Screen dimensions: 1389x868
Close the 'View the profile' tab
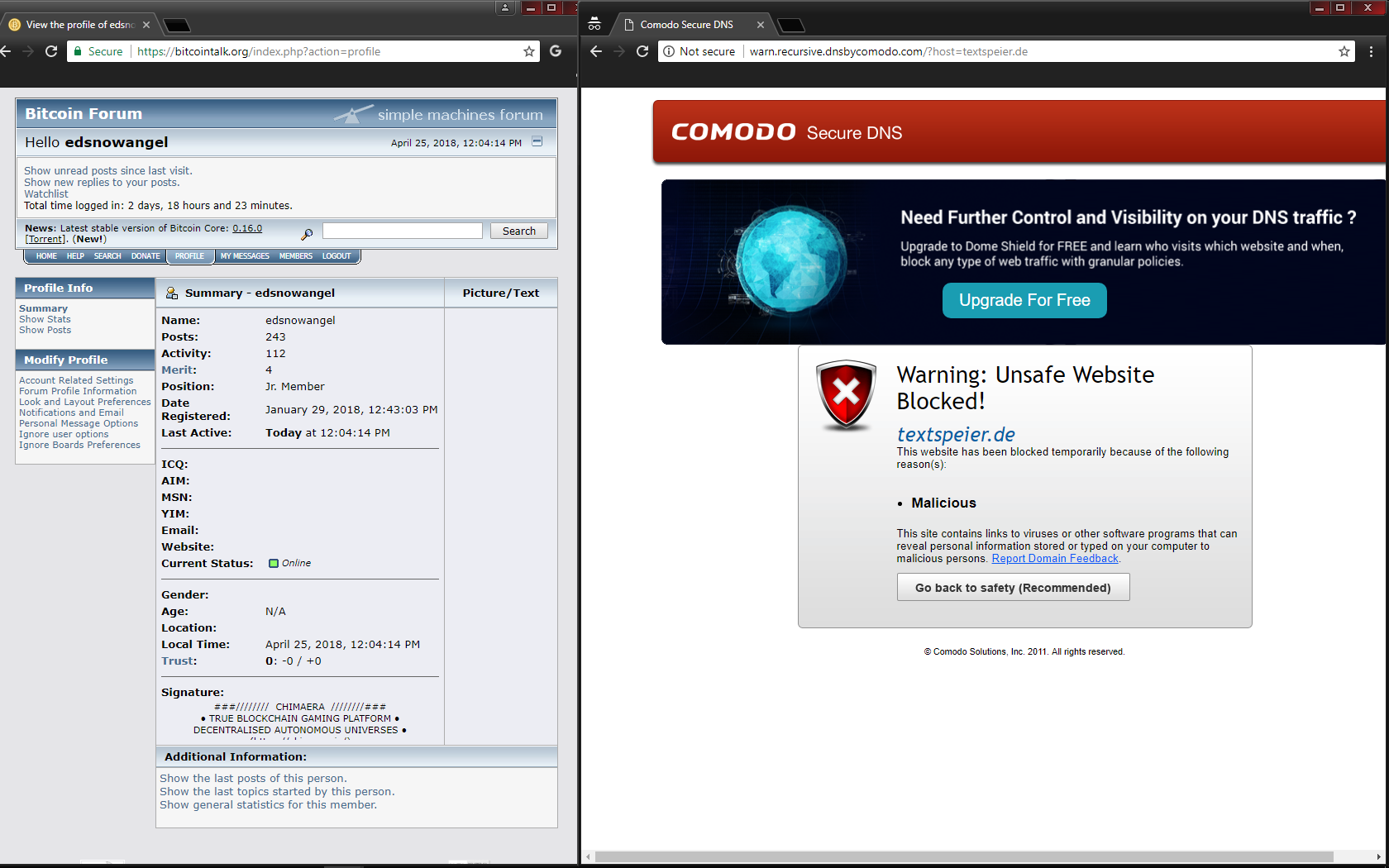(x=146, y=25)
